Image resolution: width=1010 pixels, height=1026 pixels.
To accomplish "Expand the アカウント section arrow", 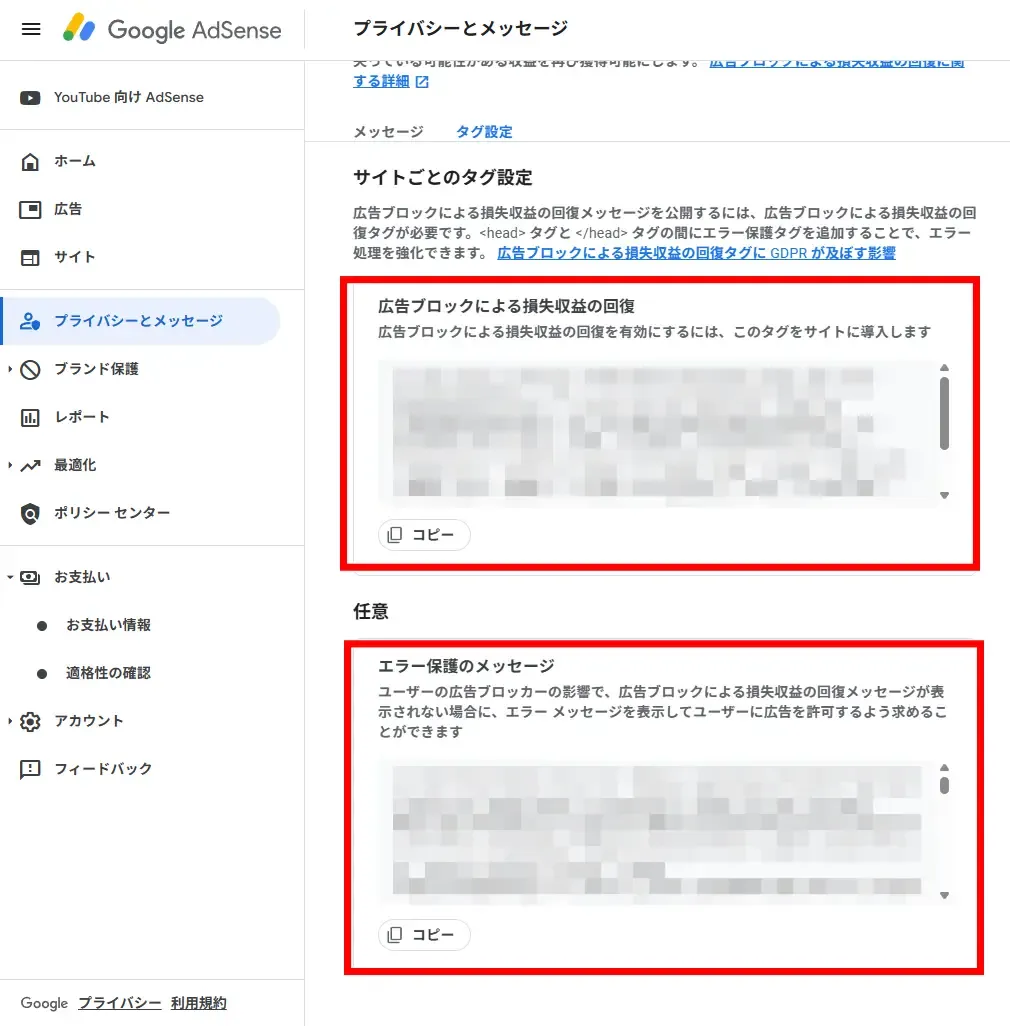I will pyautogui.click(x=10, y=721).
